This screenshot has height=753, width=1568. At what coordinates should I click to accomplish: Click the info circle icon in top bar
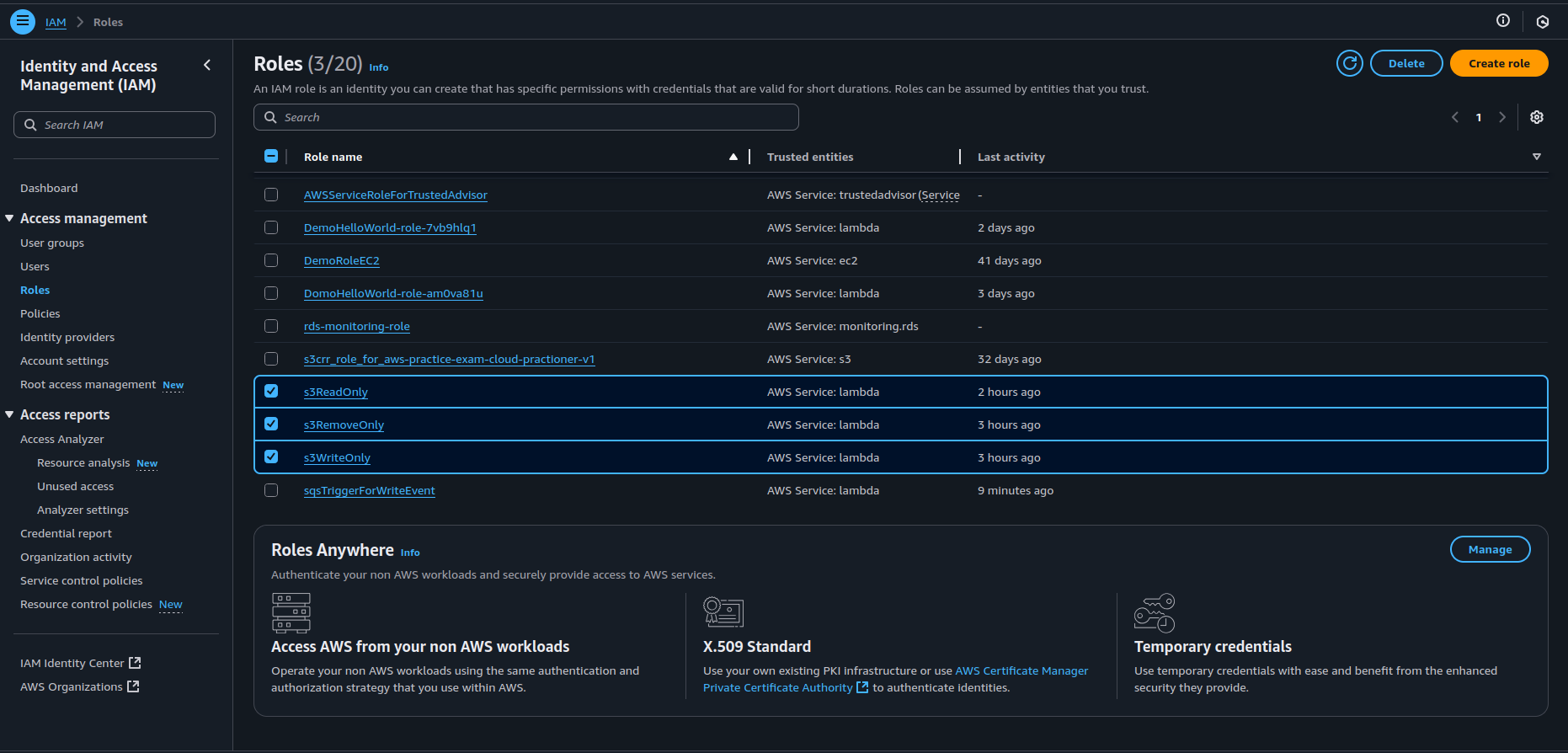click(x=1502, y=21)
